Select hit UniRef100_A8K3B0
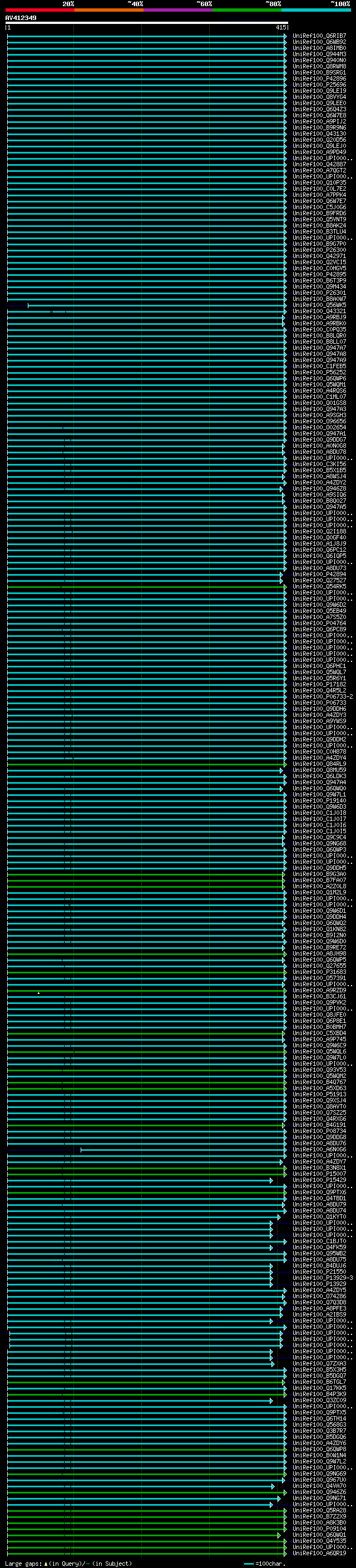Viewport: 356px width, 1568px height. (319, 1522)
